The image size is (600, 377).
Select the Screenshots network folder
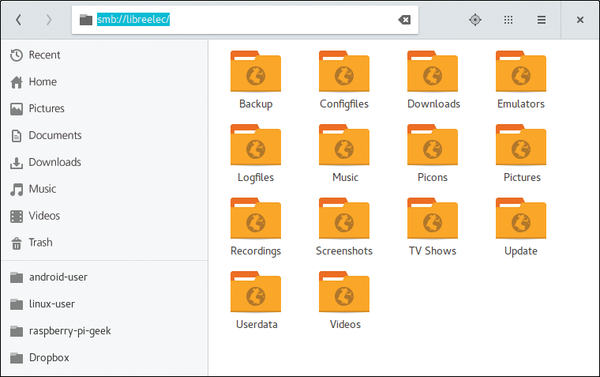click(x=344, y=227)
